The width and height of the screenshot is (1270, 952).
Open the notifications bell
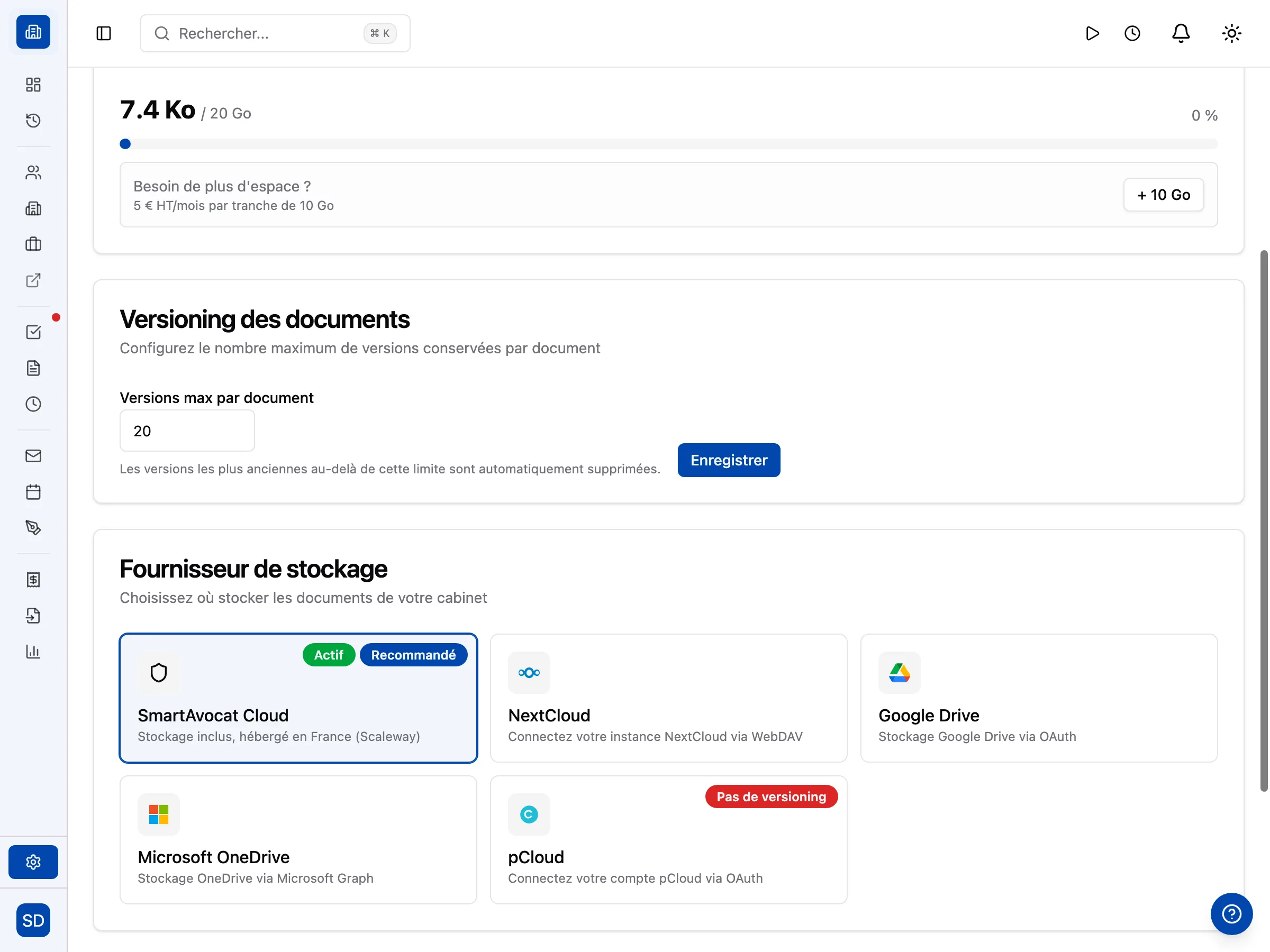coord(1181,33)
